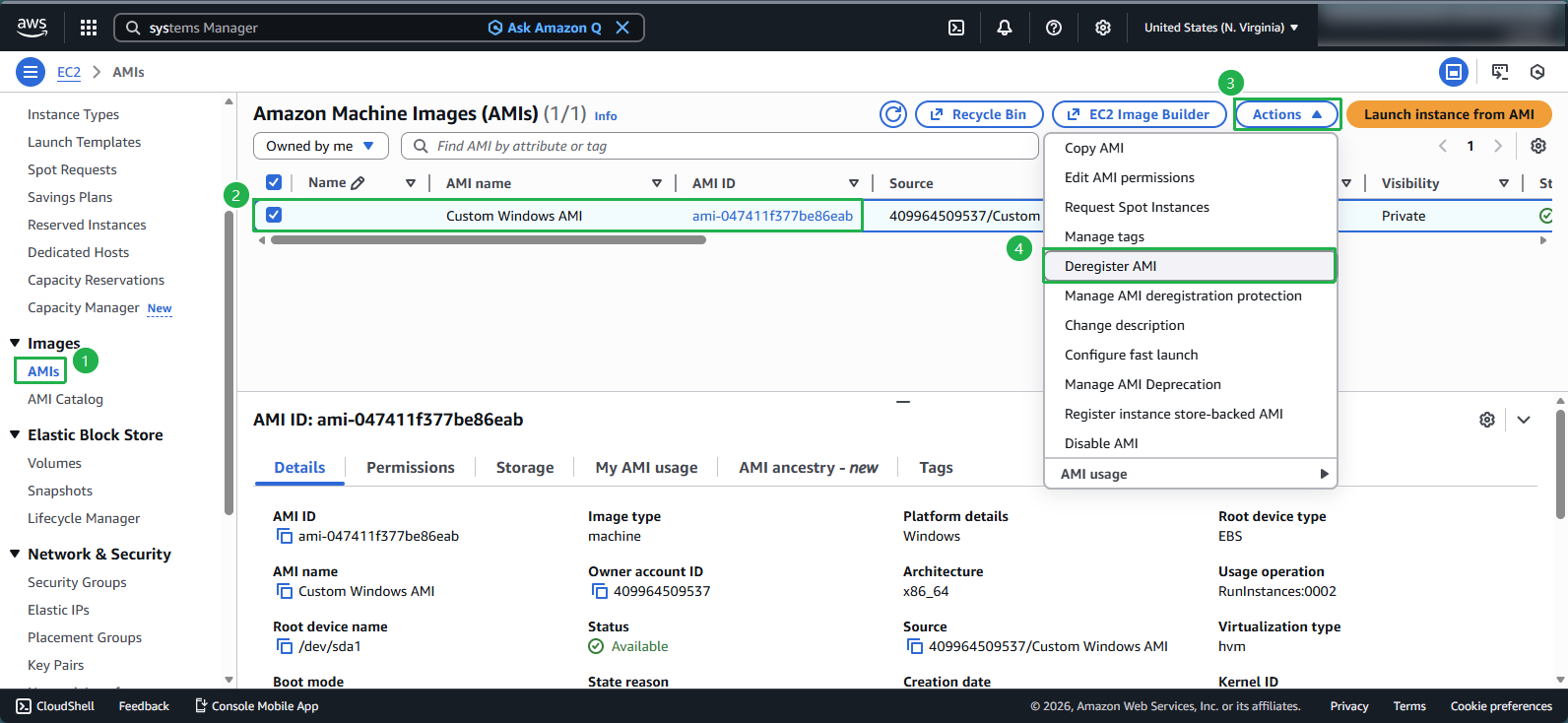
Task: Toggle the side navigation hamburger menu
Action: pyautogui.click(x=31, y=72)
